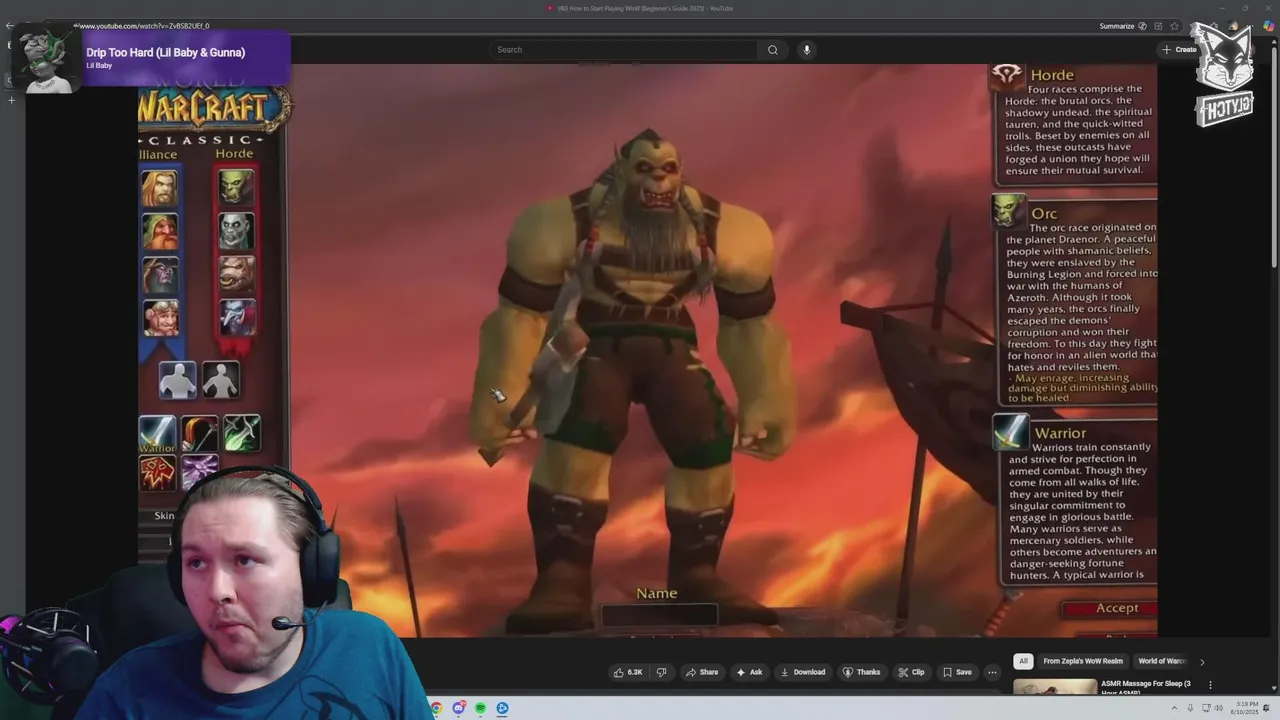Click the Orc description portrait icon
The image size is (1280, 720).
(1009, 211)
